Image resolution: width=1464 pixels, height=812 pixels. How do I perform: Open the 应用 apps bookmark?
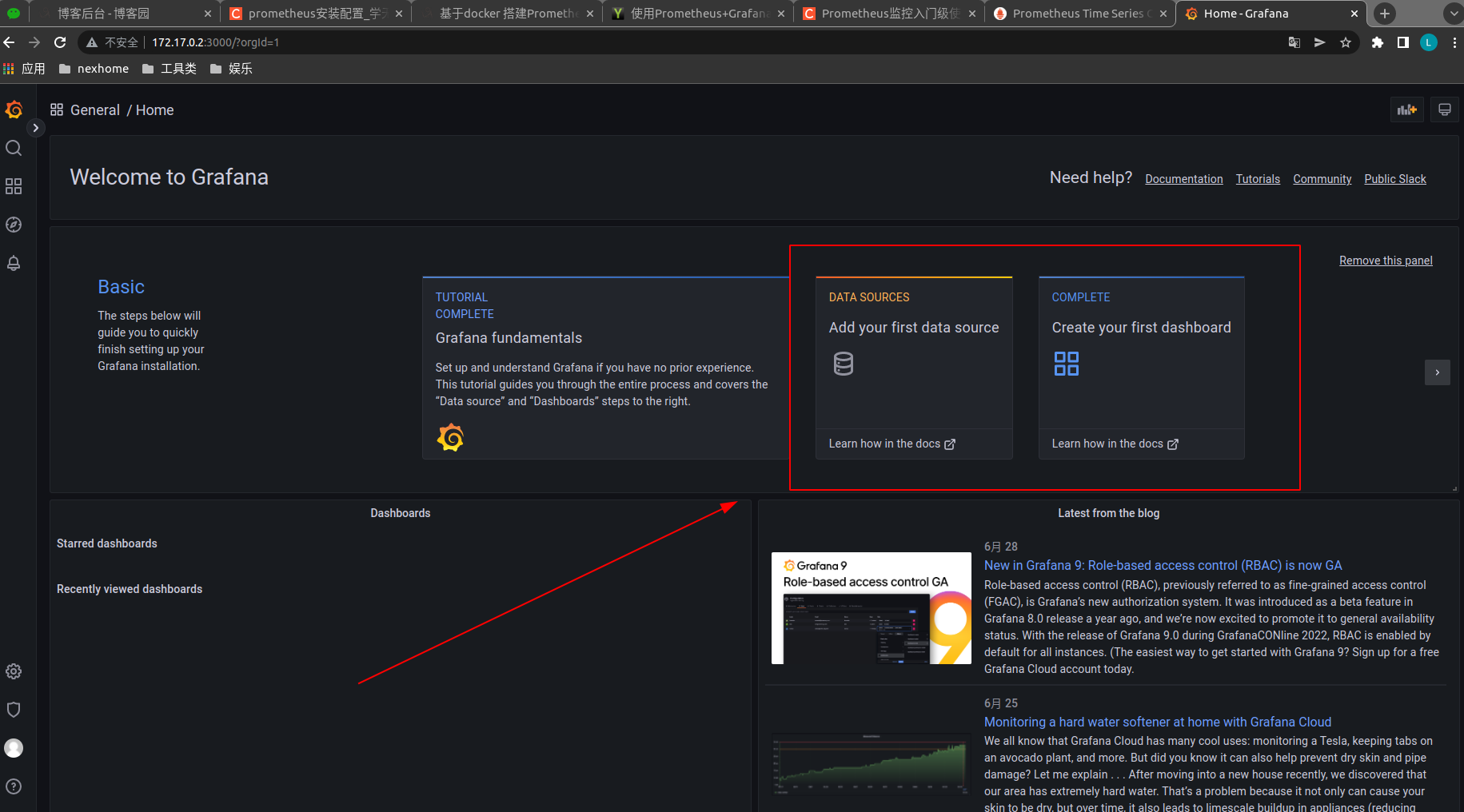24,69
